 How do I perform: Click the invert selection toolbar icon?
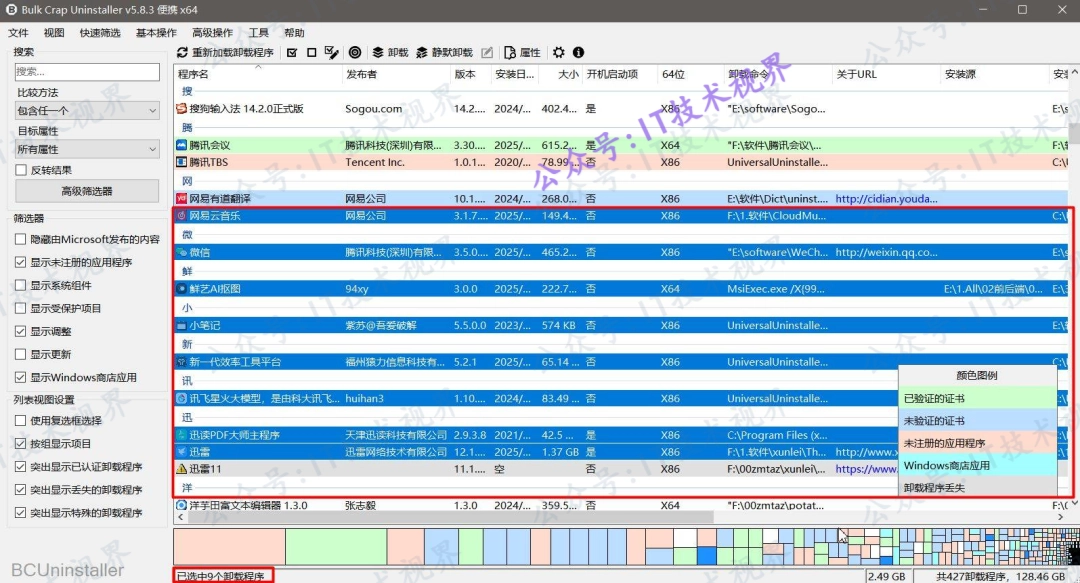331,52
